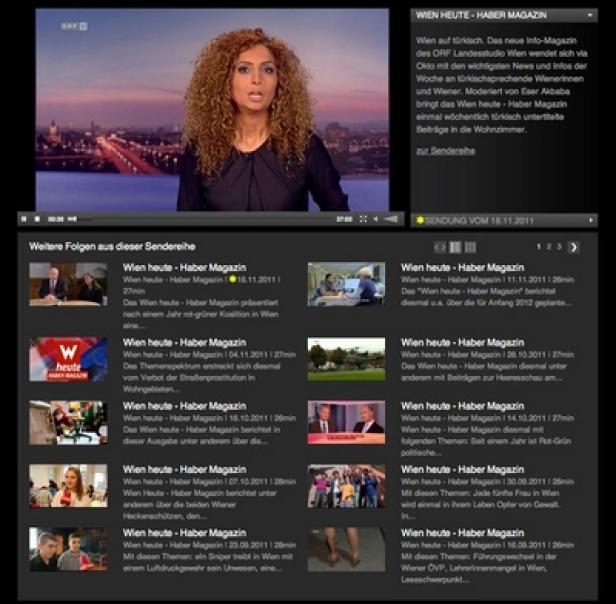616x604 pixels.
Task: Open thumbnail of 18.11.2011 episode
Action: 68,284
